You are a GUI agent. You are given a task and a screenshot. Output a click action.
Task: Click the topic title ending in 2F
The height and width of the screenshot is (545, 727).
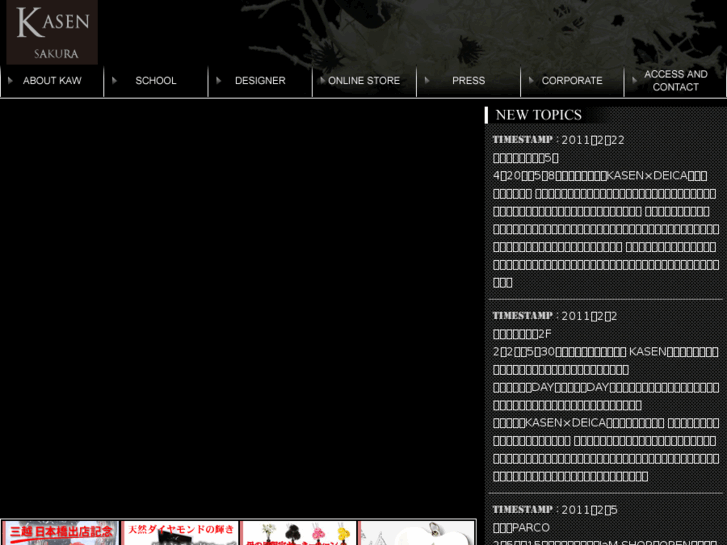(x=522, y=334)
